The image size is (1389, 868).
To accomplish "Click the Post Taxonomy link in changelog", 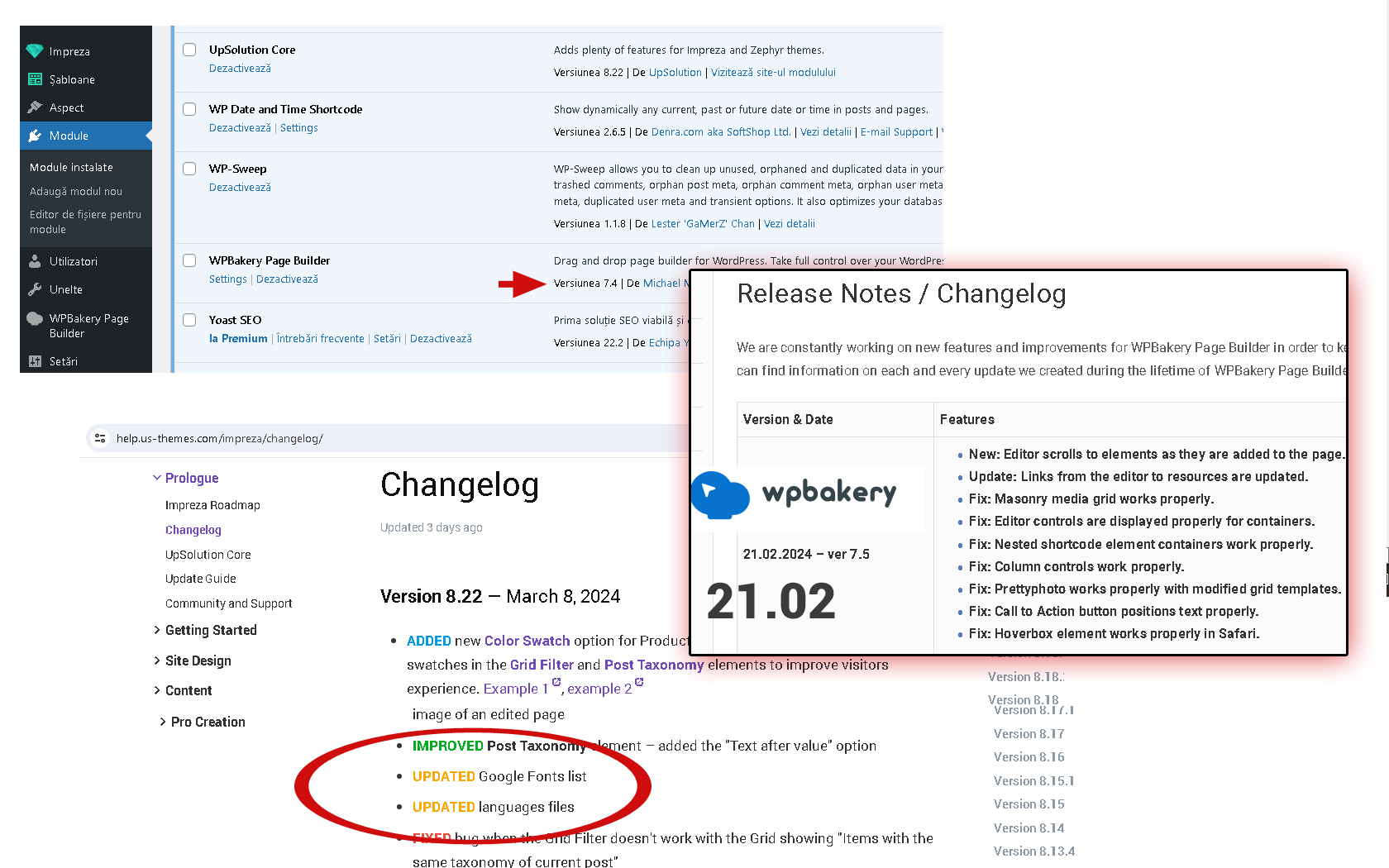I will click(x=654, y=665).
